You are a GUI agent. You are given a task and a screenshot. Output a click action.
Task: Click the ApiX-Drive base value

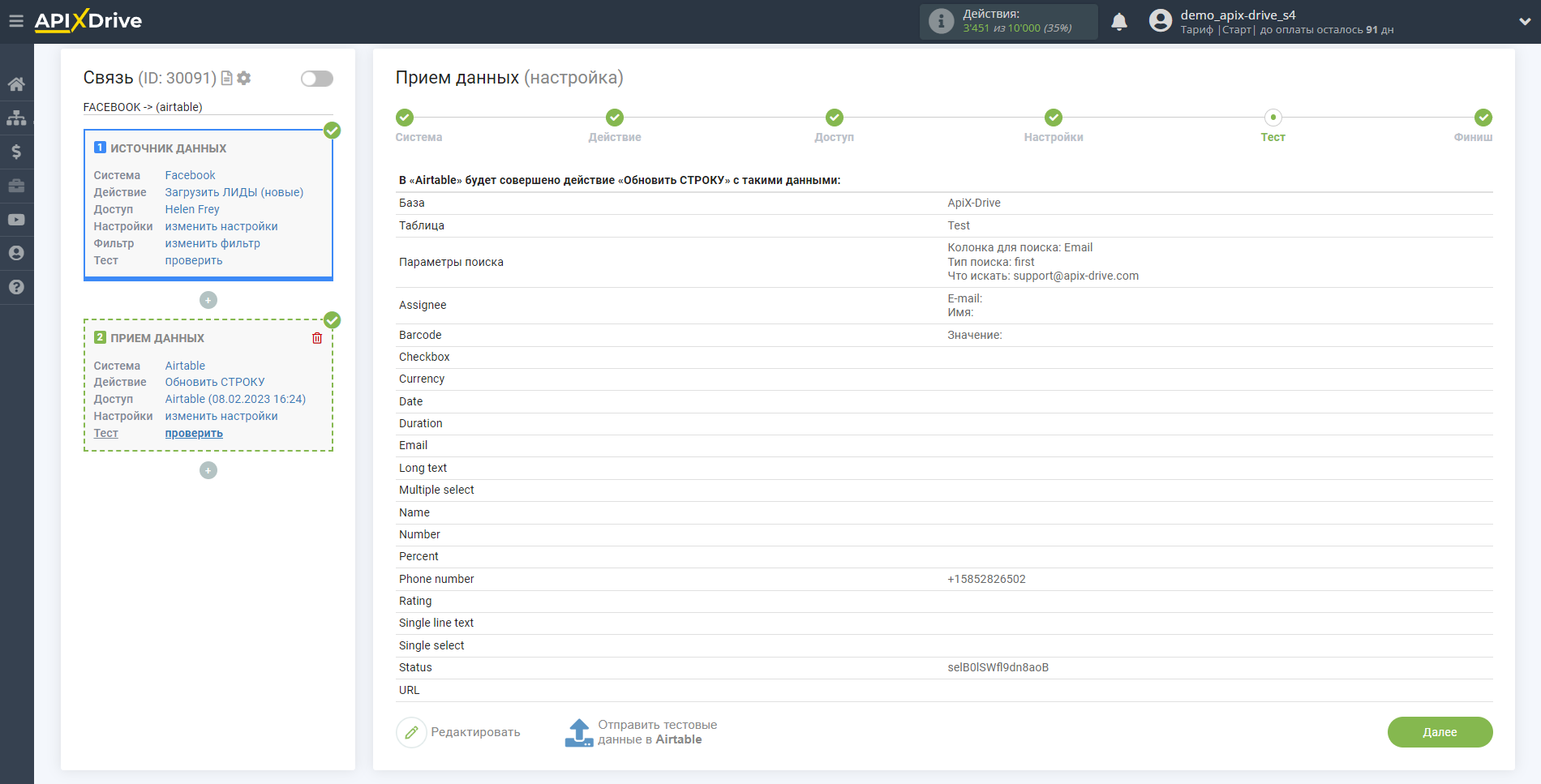pos(973,203)
